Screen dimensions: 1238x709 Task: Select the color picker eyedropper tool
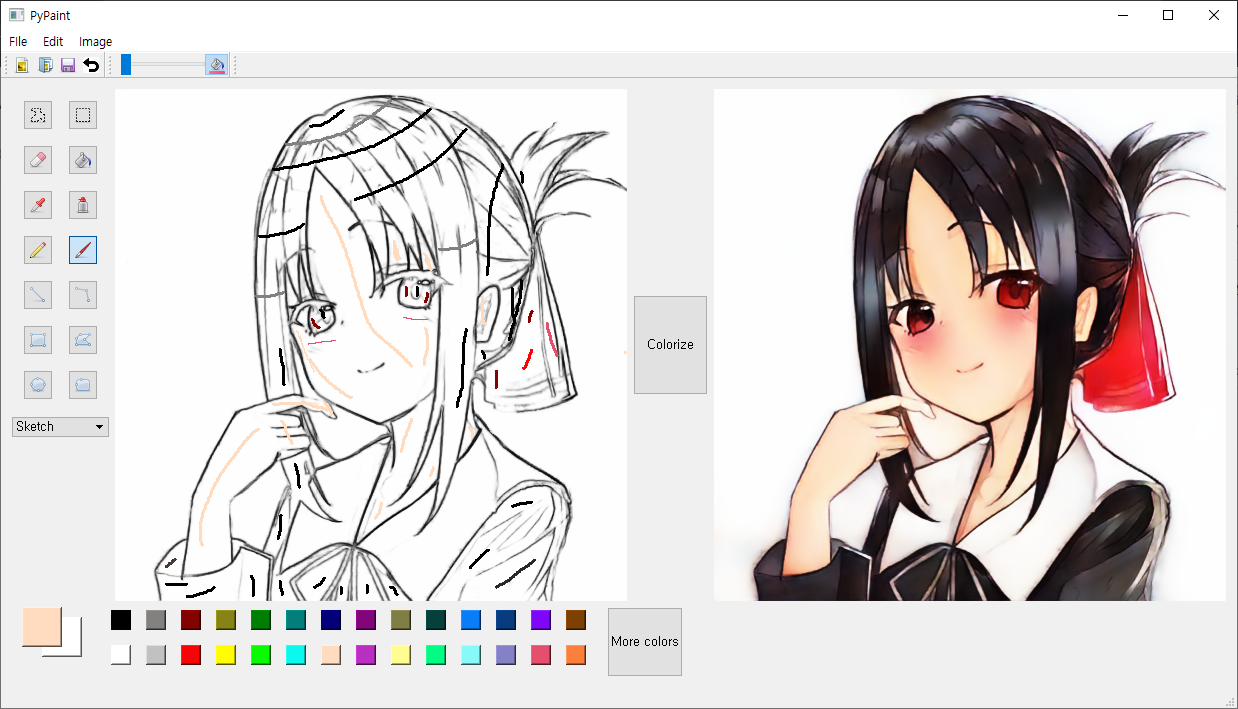click(x=38, y=205)
